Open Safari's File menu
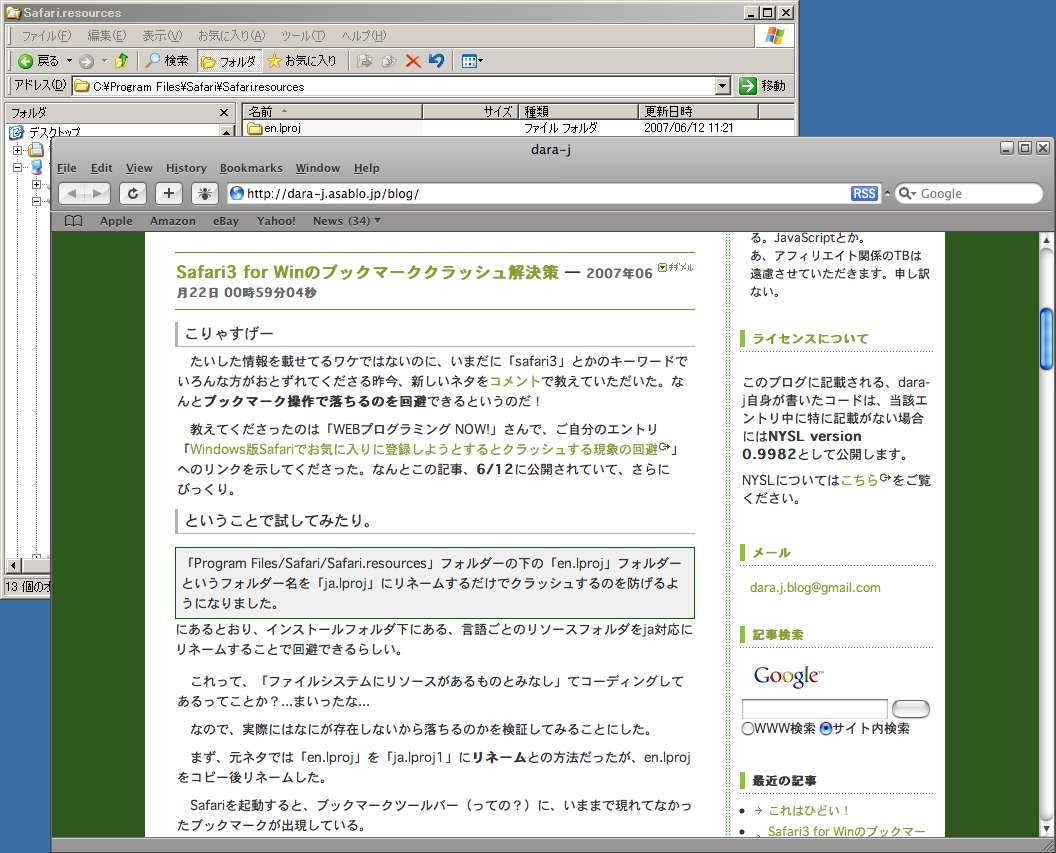This screenshot has height=853, width=1056. click(x=67, y=168)
